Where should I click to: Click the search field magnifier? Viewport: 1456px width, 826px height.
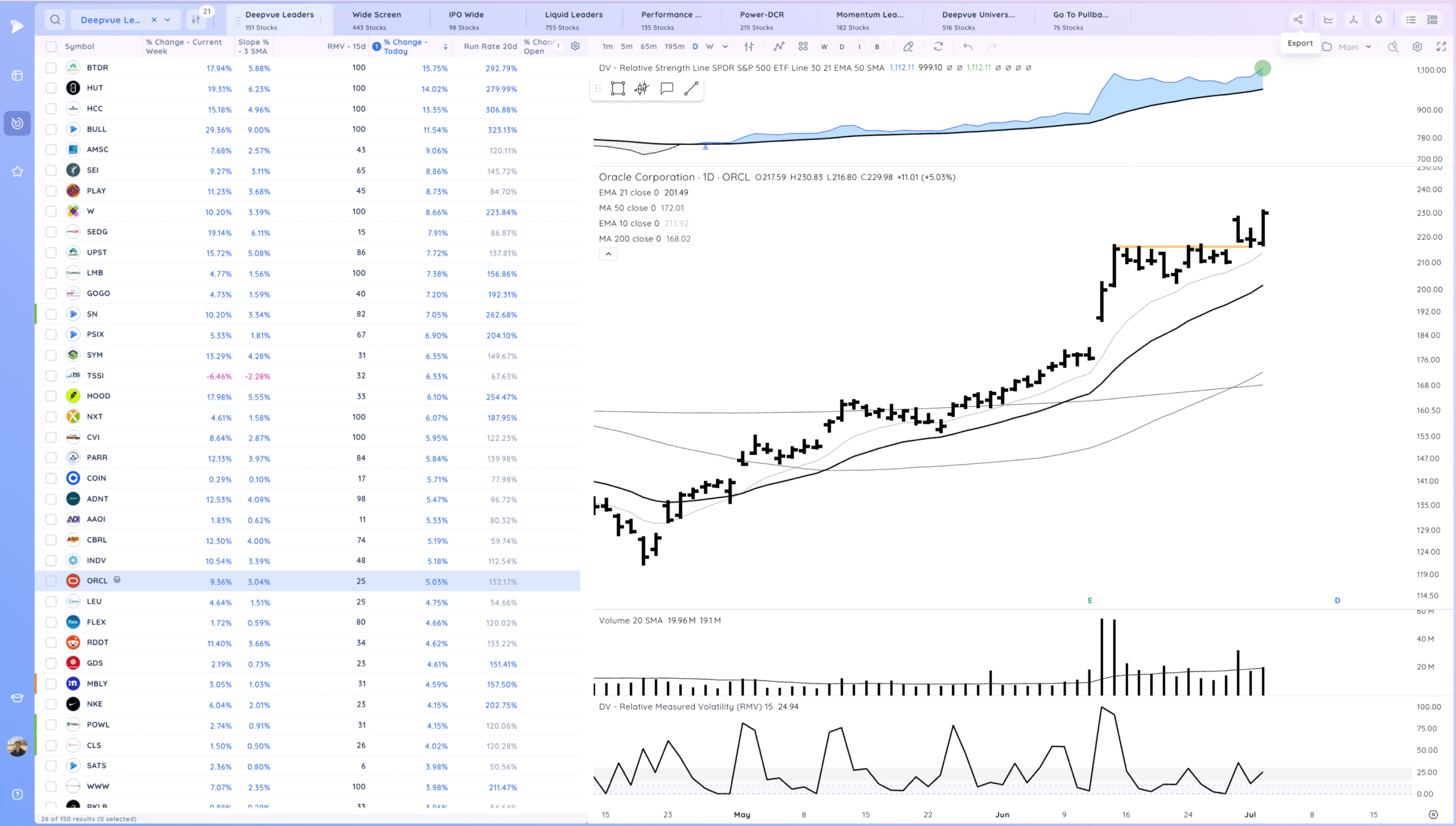point(55,20)
